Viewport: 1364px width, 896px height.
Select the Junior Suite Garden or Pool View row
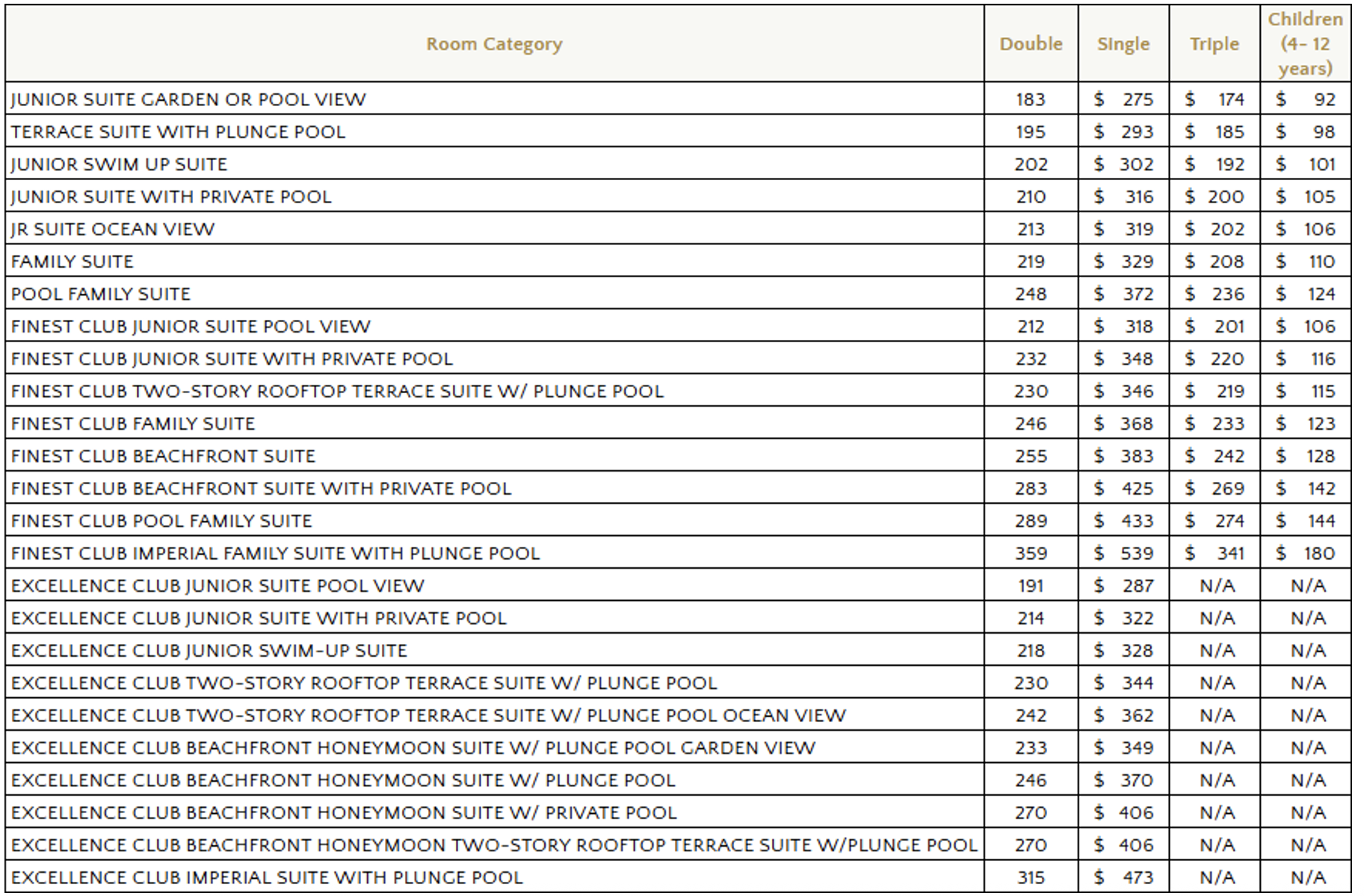[x=188, y=99]
